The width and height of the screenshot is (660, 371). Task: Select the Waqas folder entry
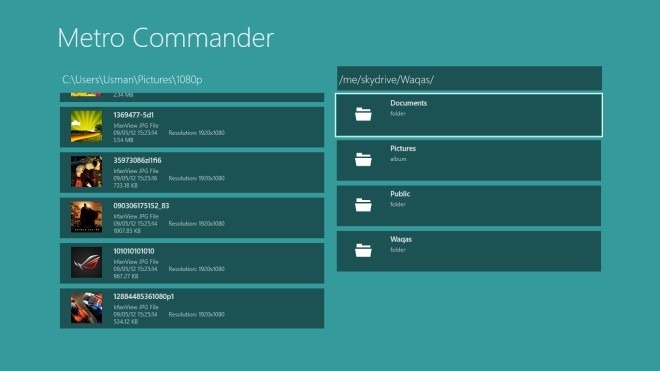tap(469, 251)
